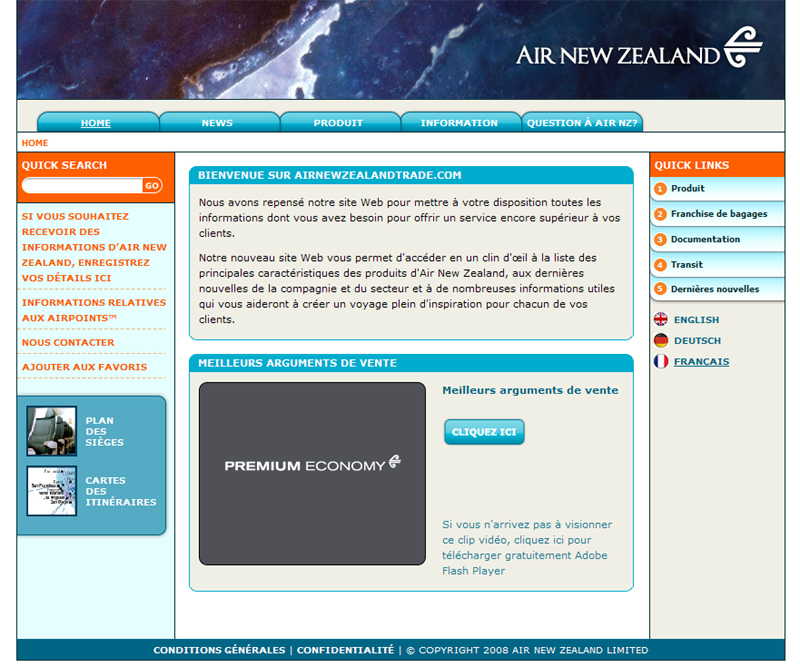
Task: Open PLAN DES SIÈGES link
Action: pos(105,432)
